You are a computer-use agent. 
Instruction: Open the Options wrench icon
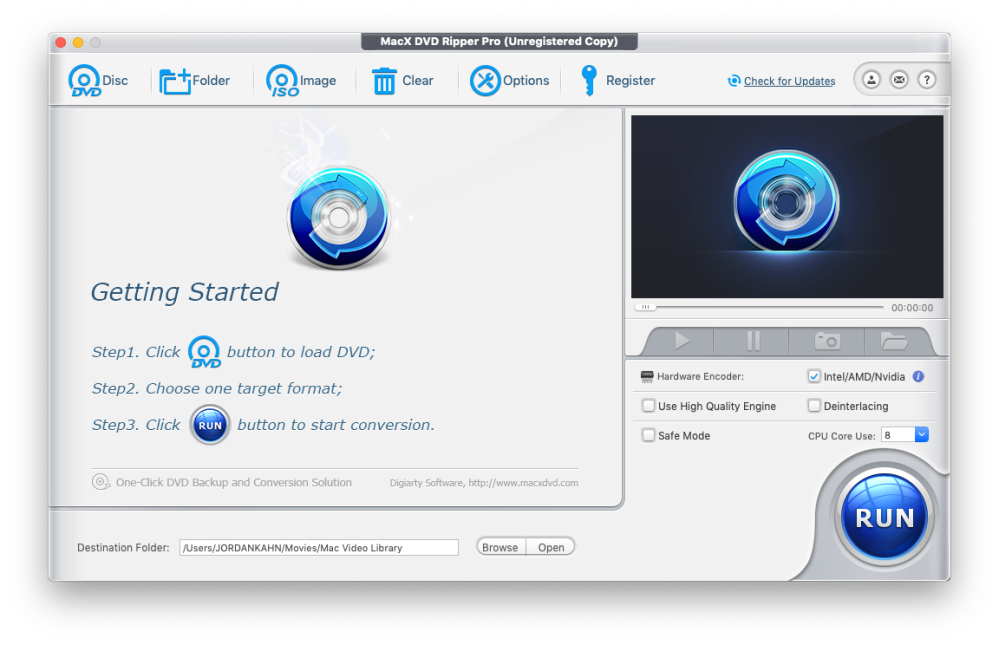486,81
